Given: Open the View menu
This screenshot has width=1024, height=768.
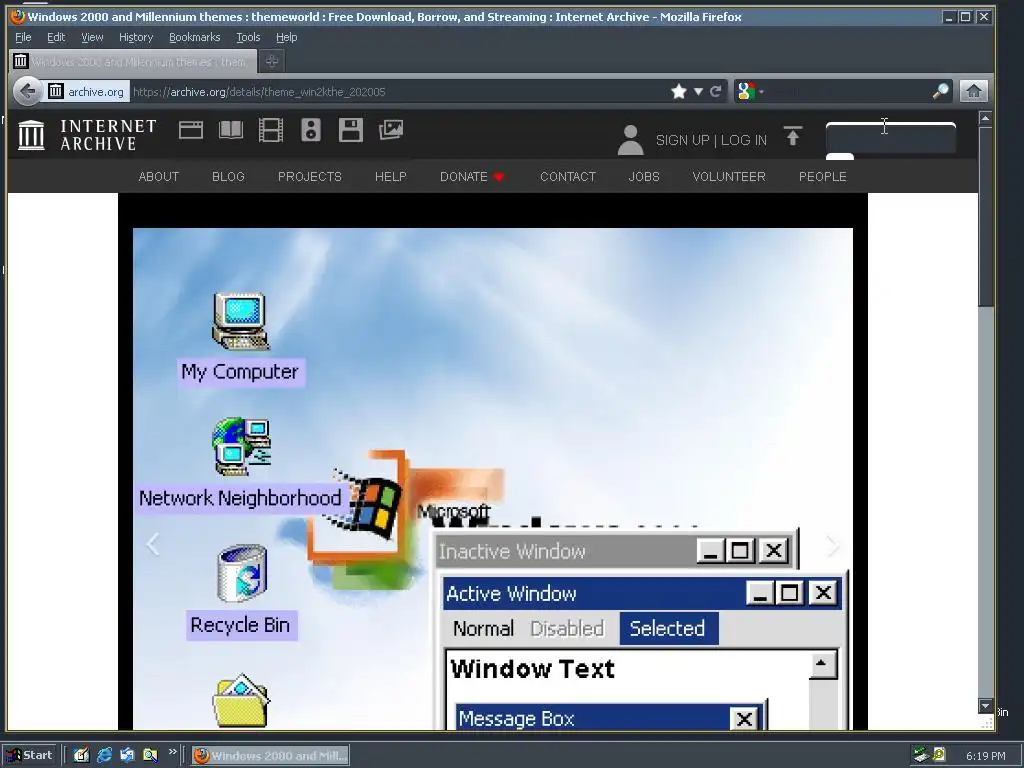Looking at the screenshot, I should click(x=92, y=37).
